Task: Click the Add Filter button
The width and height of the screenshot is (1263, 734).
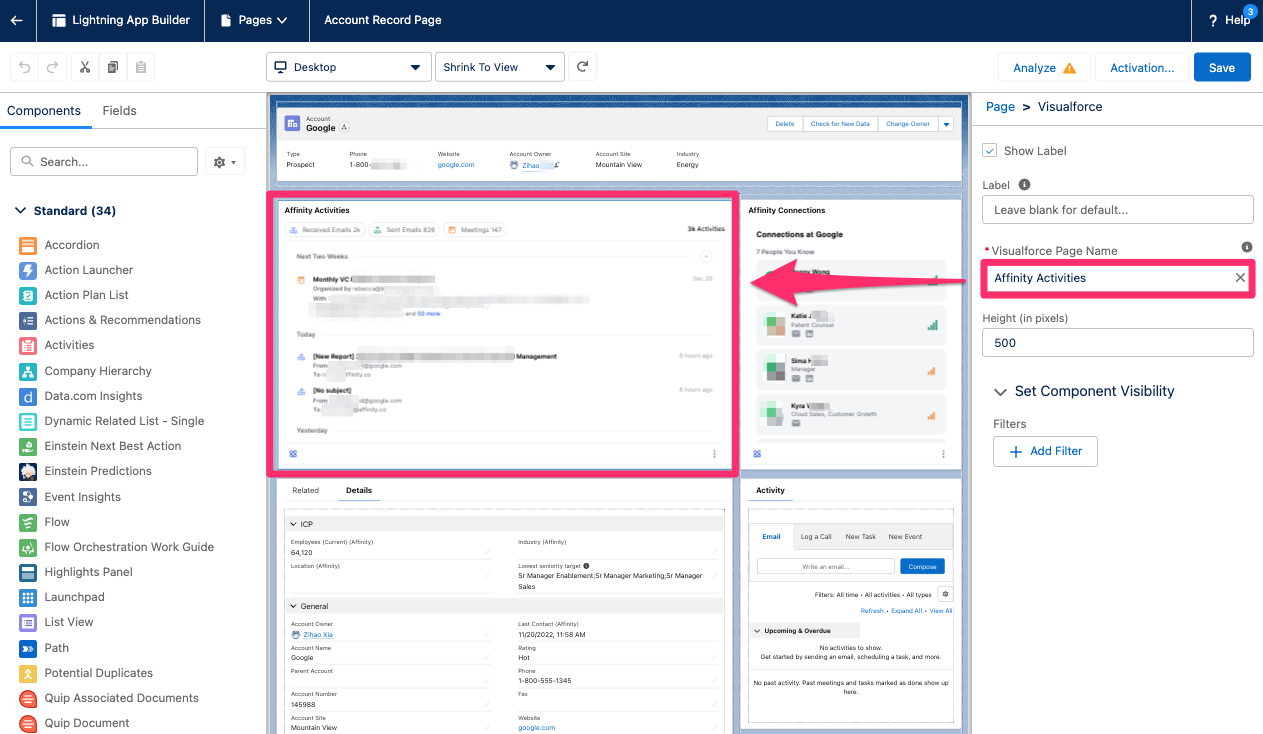Action: [x=1045, y=451]
